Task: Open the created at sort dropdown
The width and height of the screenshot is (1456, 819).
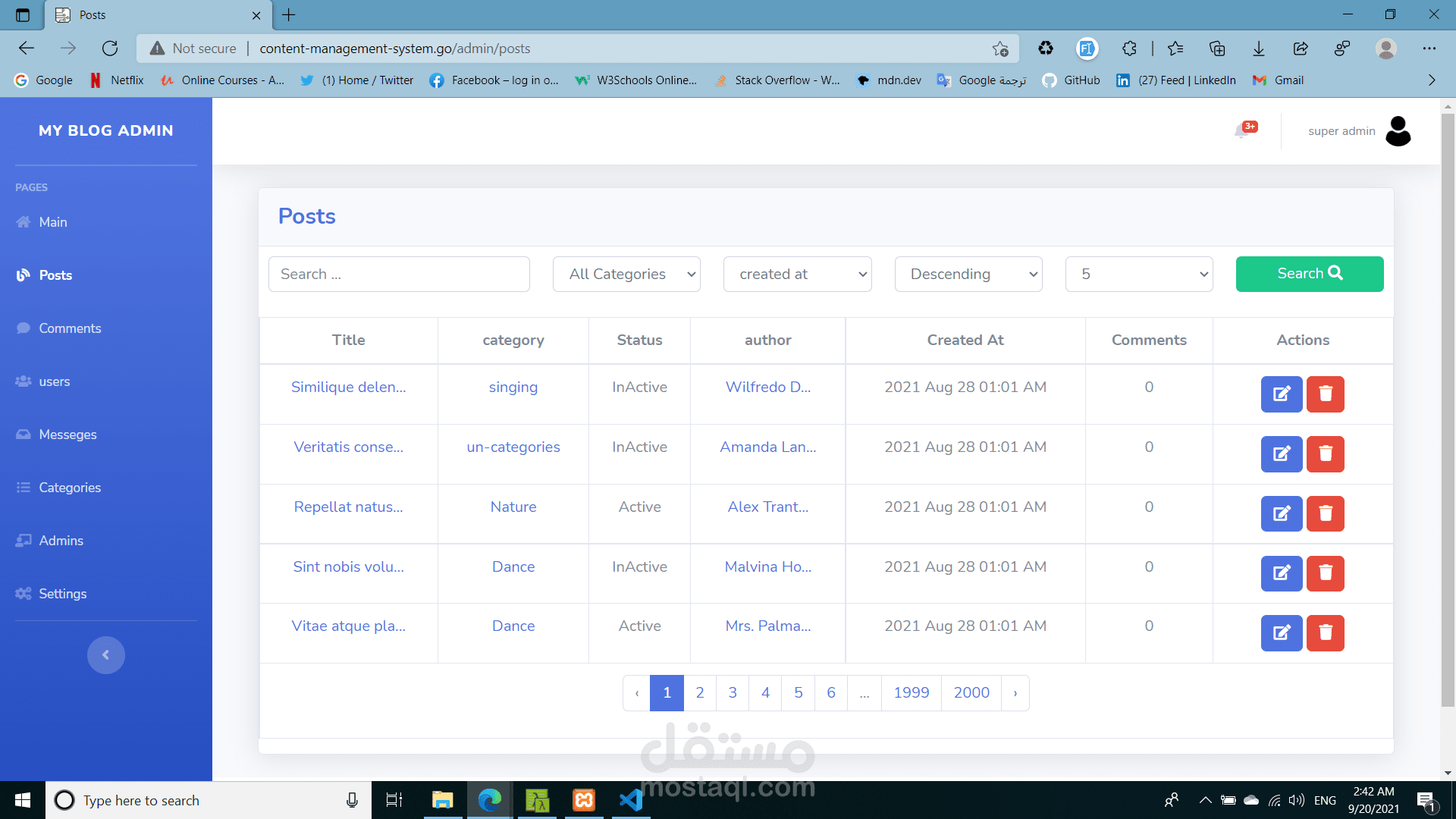Action: pyautogui.click(x=797, y=274)
